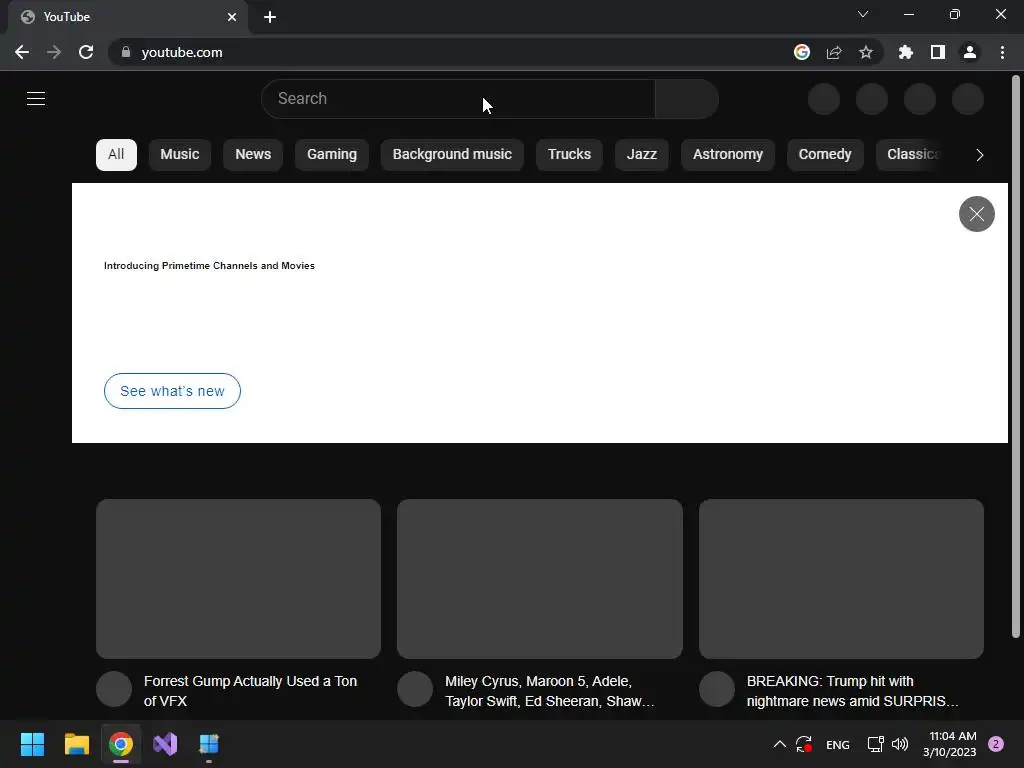Open channel avatar beside Forrest Gump video
This screenshot has width=1024, height=768.
pyautogui.click(x=114, y=689)
